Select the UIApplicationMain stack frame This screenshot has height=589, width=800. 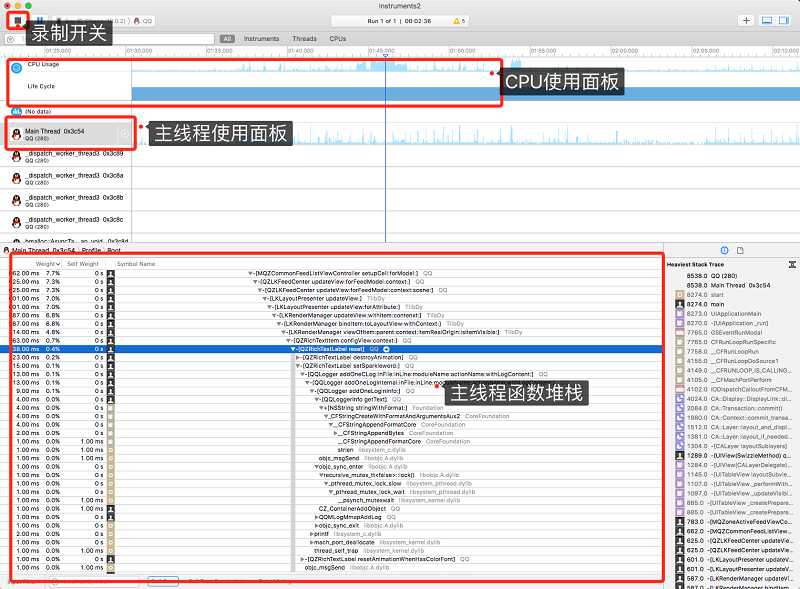coord(732,313)
